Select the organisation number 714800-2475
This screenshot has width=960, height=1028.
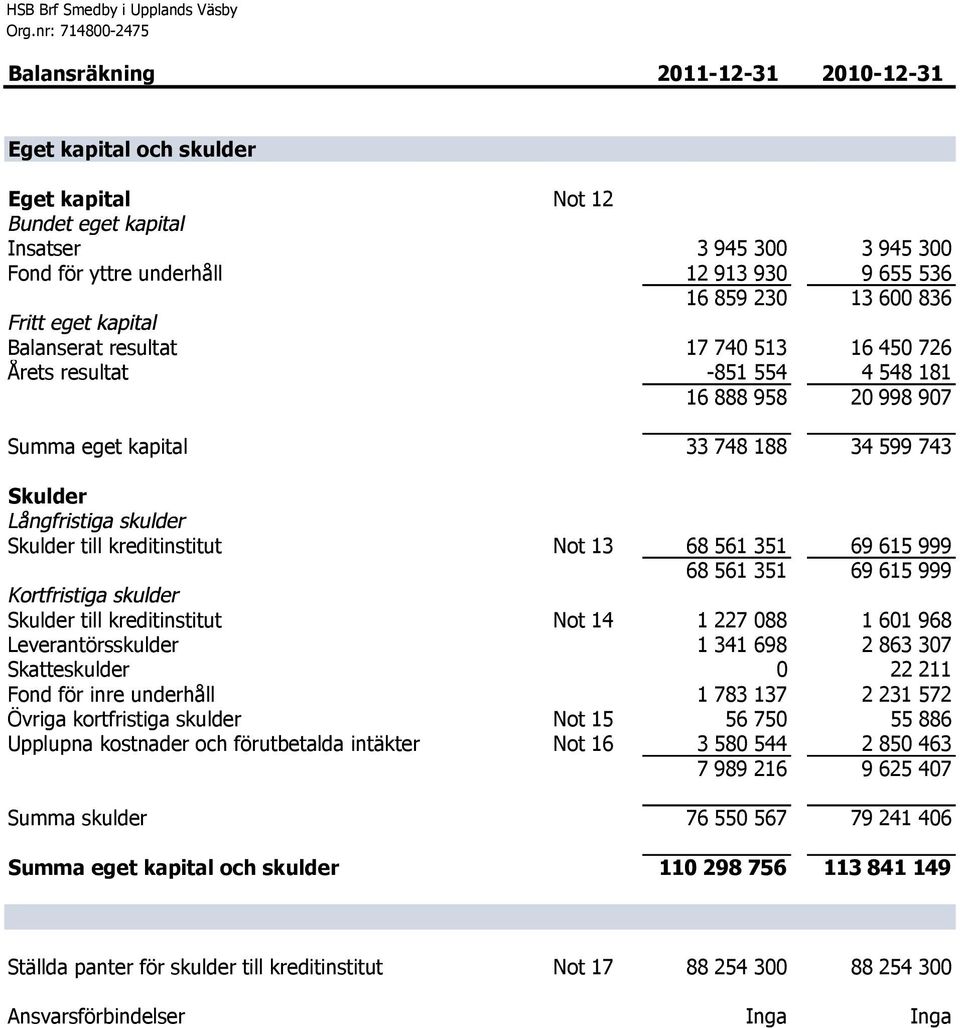tap(104, 31)
